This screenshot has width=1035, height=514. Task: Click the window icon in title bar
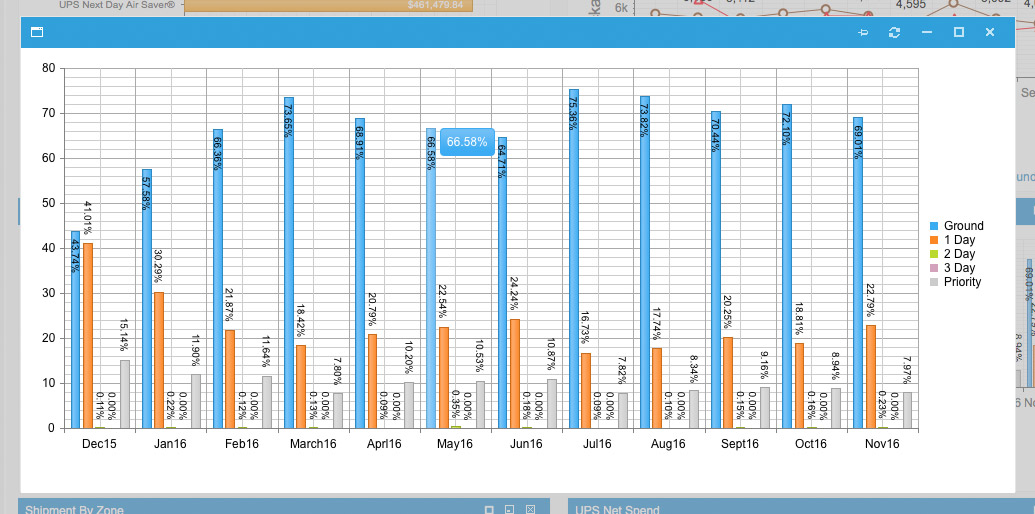[37, 33]
